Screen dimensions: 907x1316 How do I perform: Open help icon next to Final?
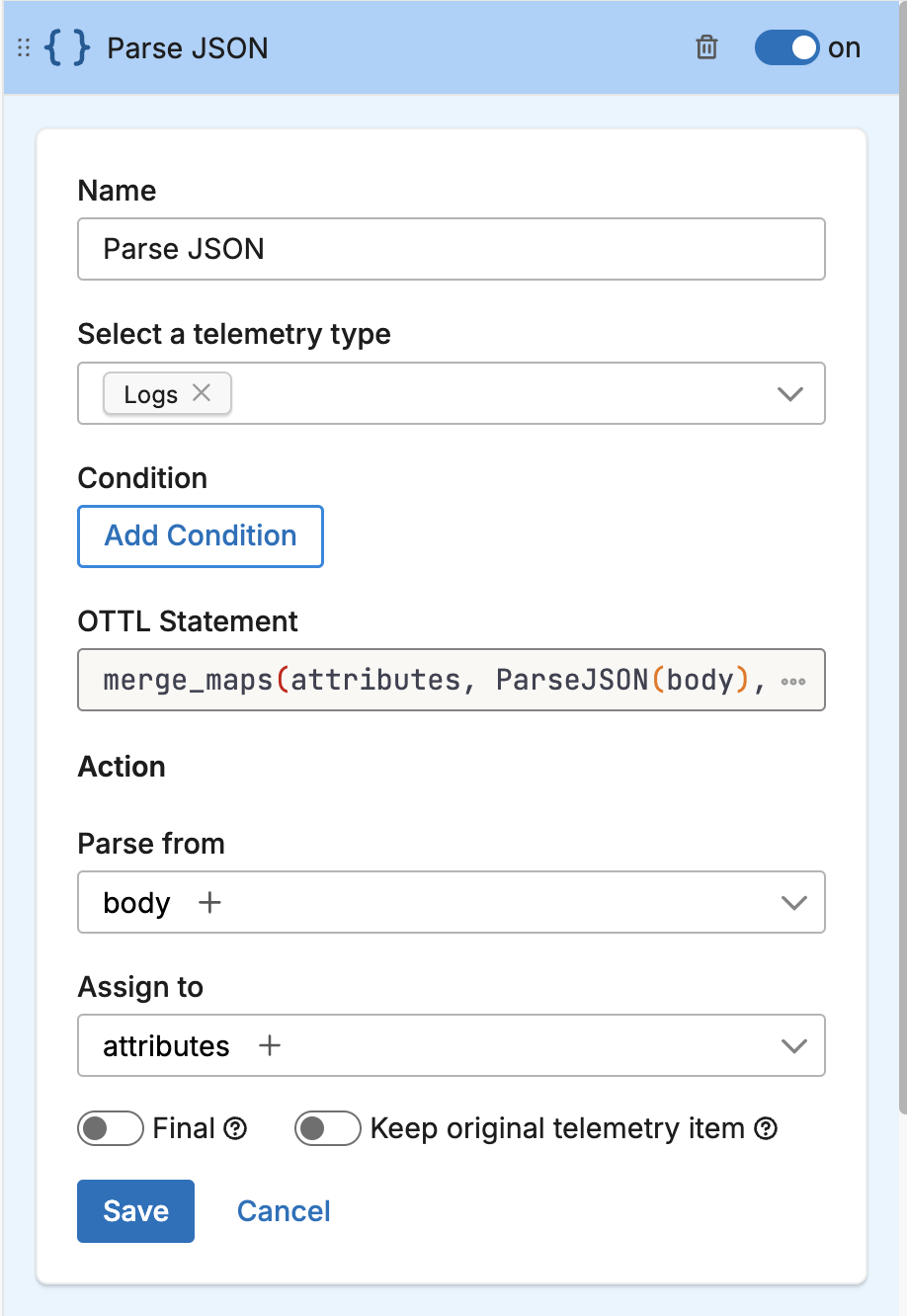click(x=235, y=1128)
